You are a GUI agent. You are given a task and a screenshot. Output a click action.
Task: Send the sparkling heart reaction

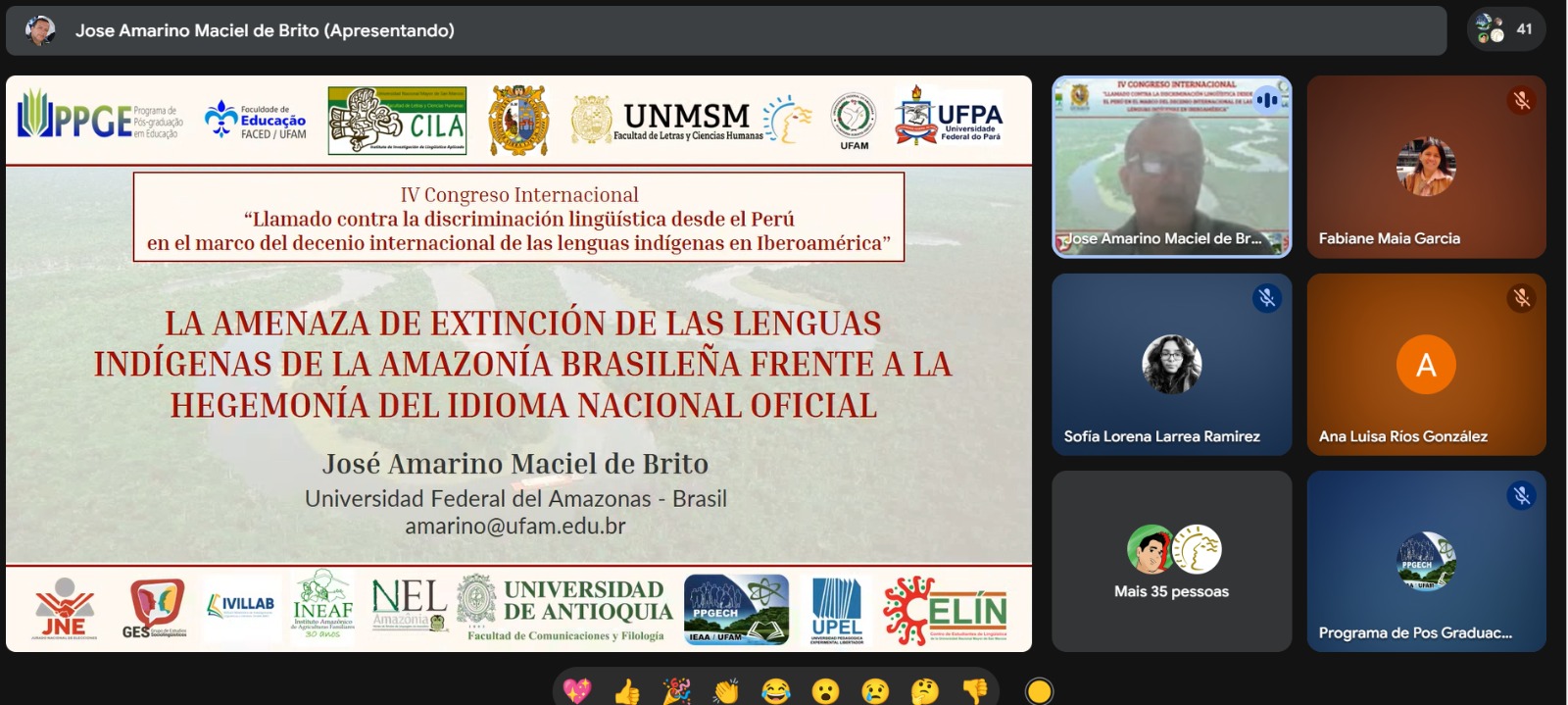coord(577,691)
